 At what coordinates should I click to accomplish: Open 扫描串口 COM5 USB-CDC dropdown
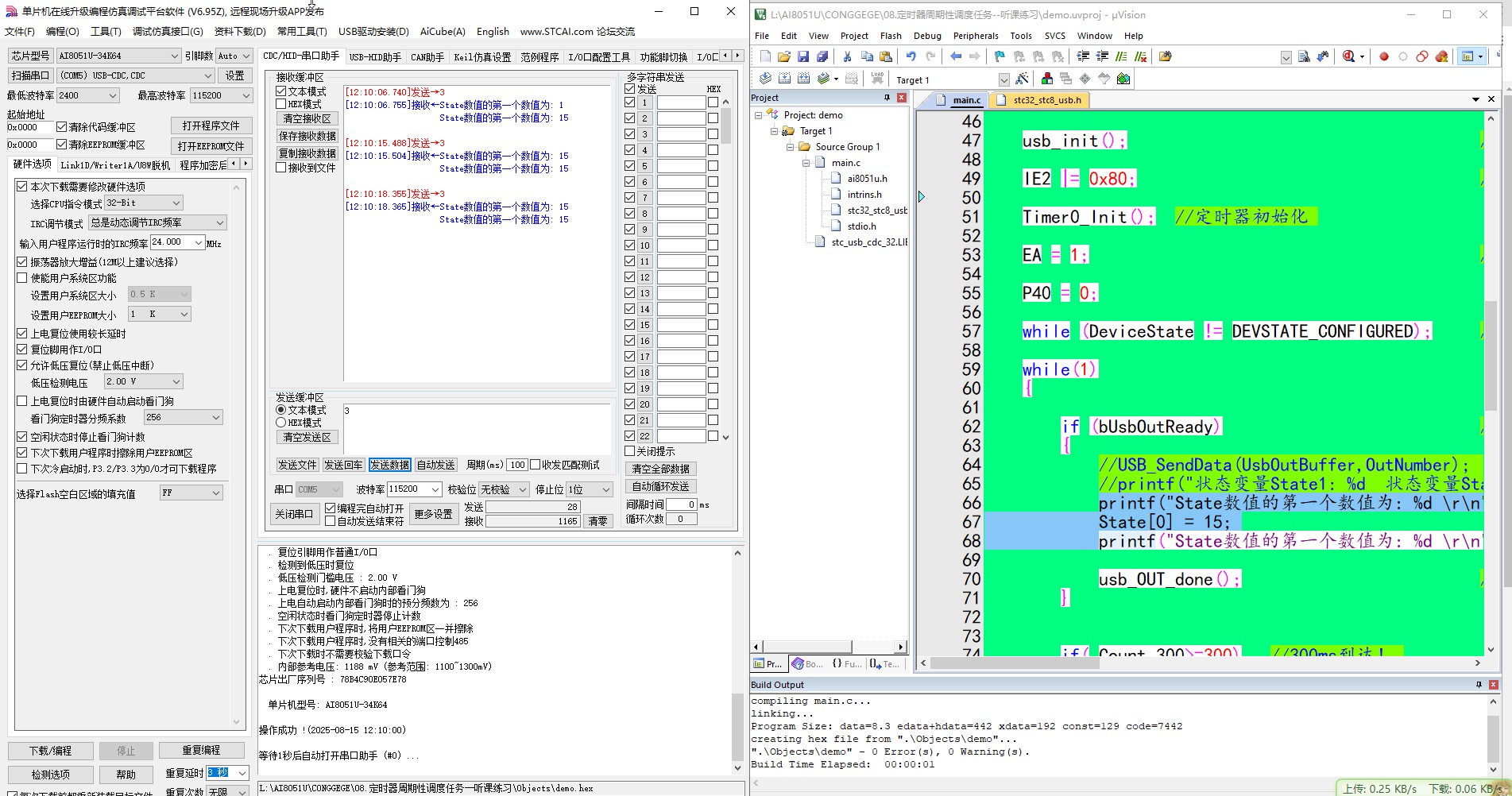[136, 75]
